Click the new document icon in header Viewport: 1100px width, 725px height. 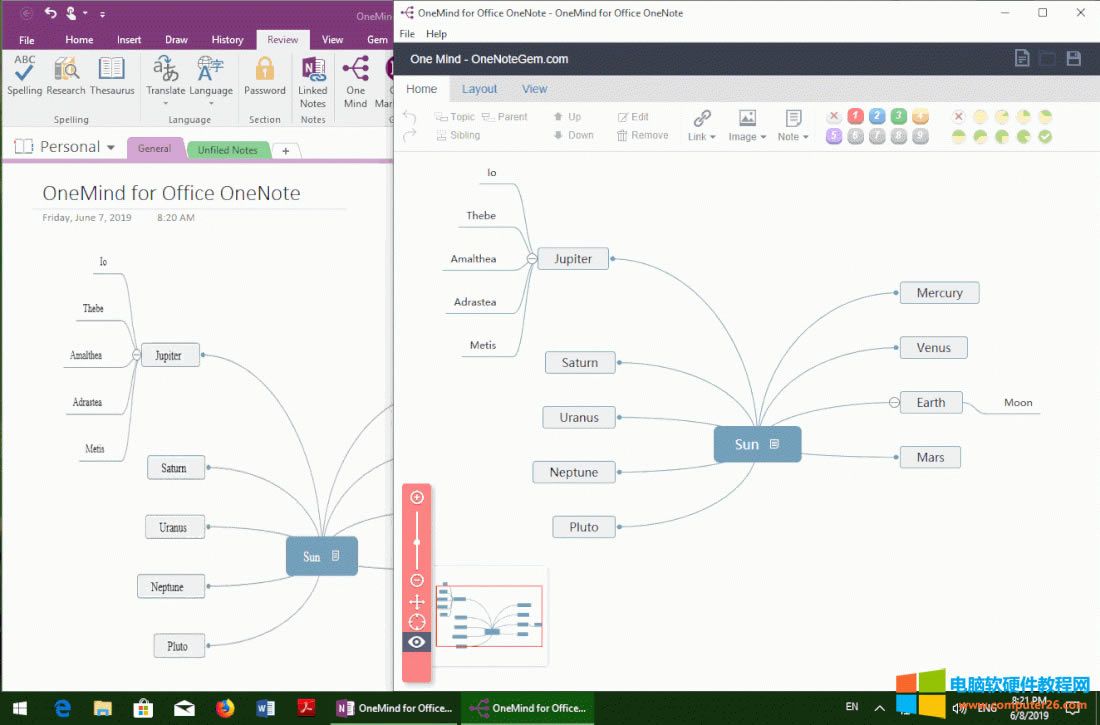pos(1022,59)
